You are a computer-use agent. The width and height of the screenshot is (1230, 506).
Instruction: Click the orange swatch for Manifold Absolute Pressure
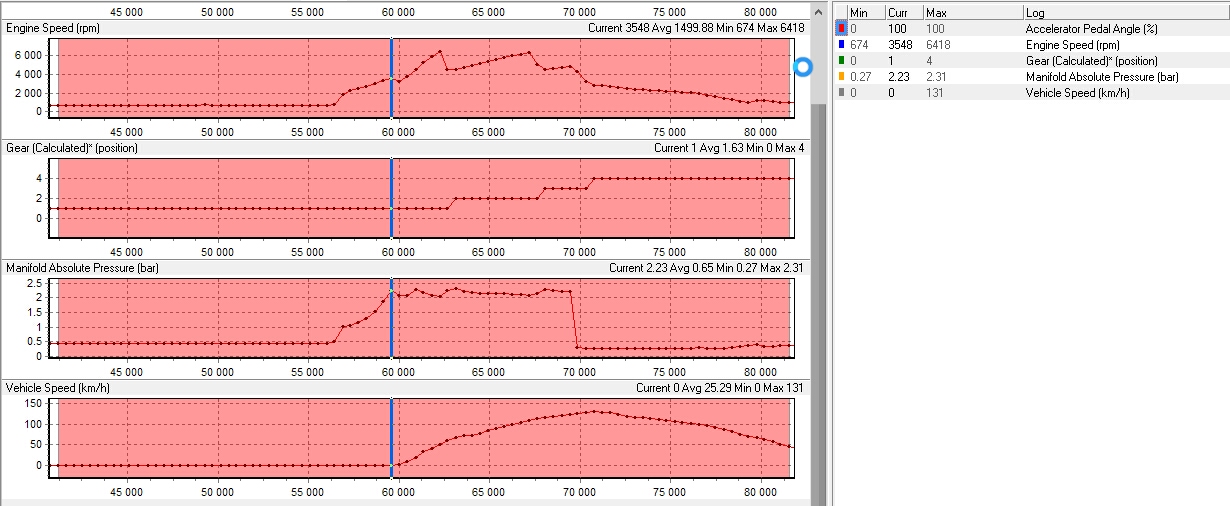841,77
